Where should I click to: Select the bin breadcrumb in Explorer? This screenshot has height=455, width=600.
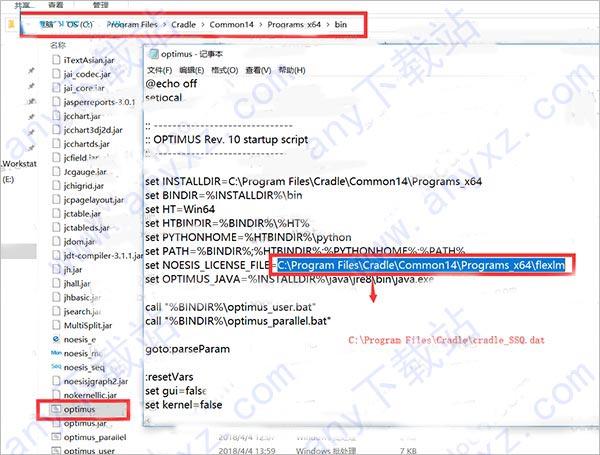(341, 24)
